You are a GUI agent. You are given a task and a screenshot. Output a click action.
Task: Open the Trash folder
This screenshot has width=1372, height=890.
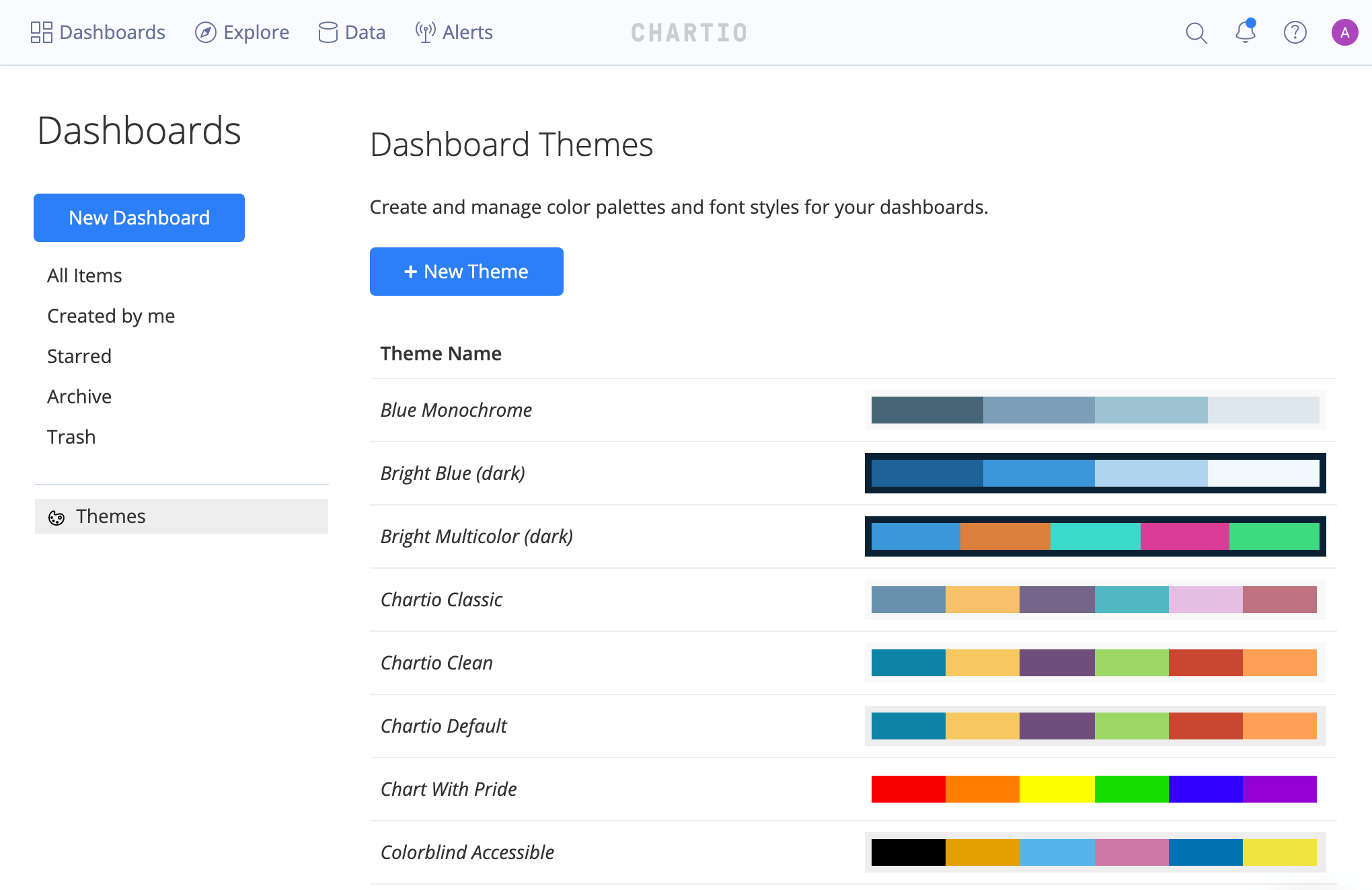pyautogui.click(x=71, y=436)
